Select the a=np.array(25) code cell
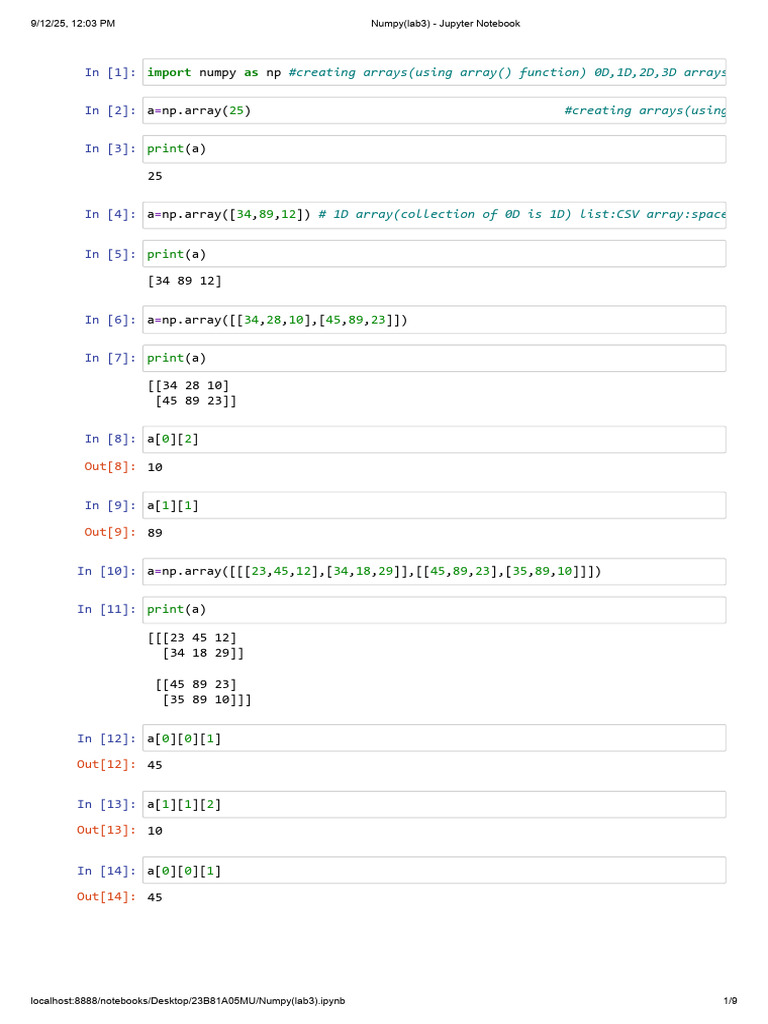The width and height of the screenshot is (768, 1024). [x=434, y=110]
